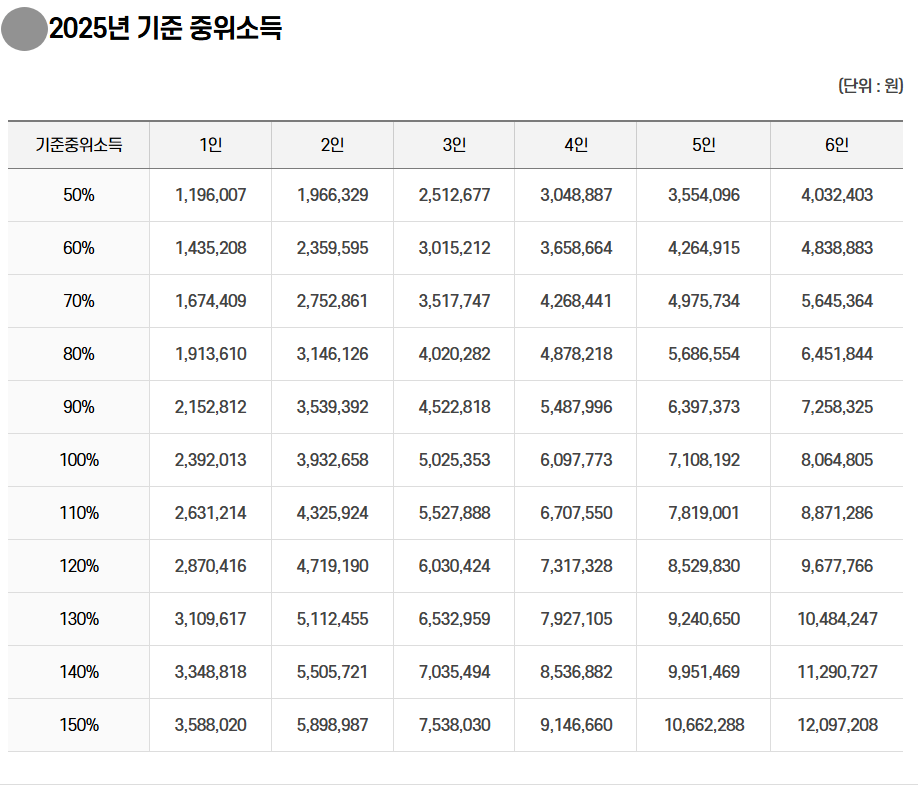Select the '50%' row label
This screenshot has height=791, width=918.
[79, 195]
